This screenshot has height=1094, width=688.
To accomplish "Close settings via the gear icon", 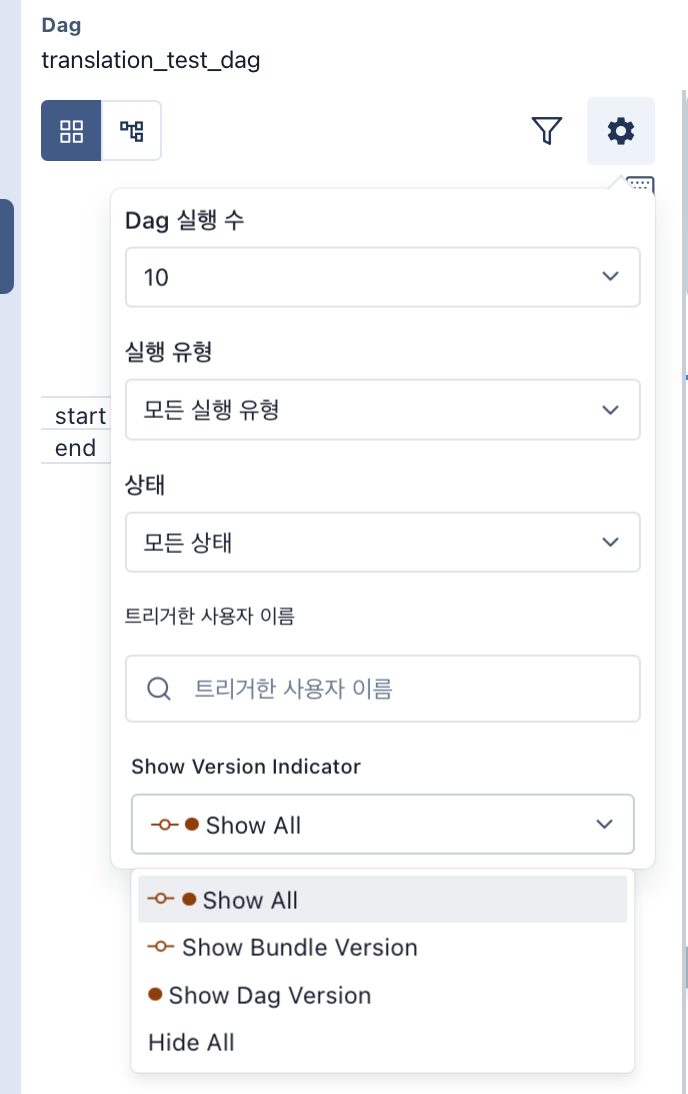I will point(621,130).
